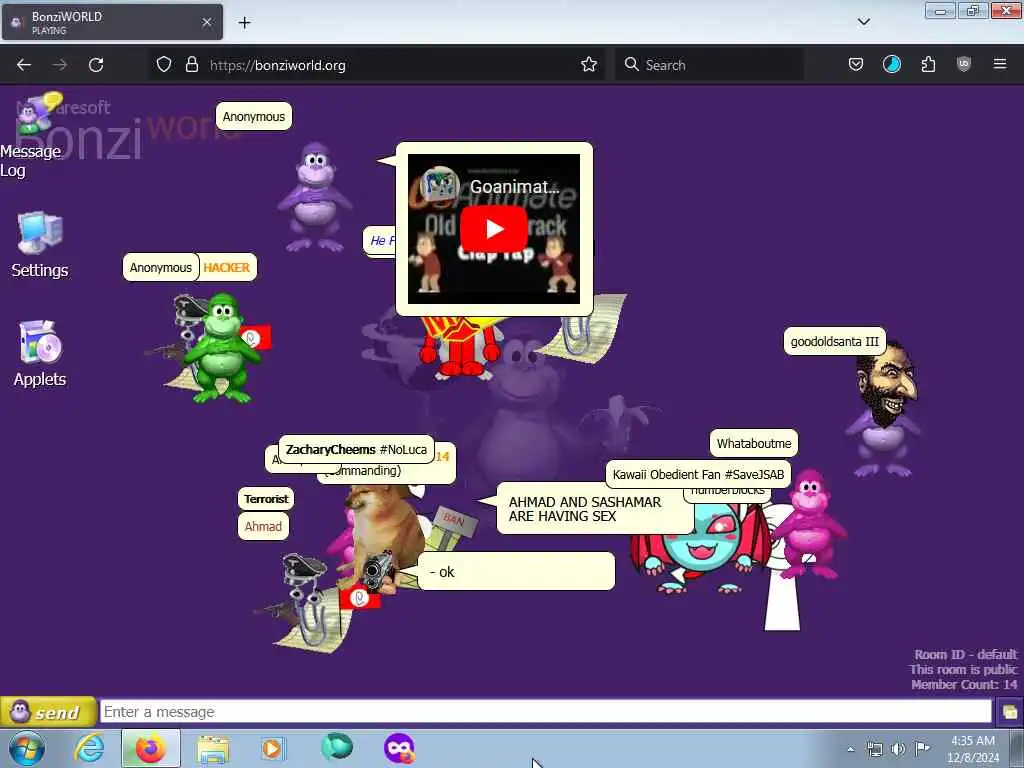This screenshot has height=768, width=1024.
Task: Bookmark this page with the star
Action: click(589, 64)
